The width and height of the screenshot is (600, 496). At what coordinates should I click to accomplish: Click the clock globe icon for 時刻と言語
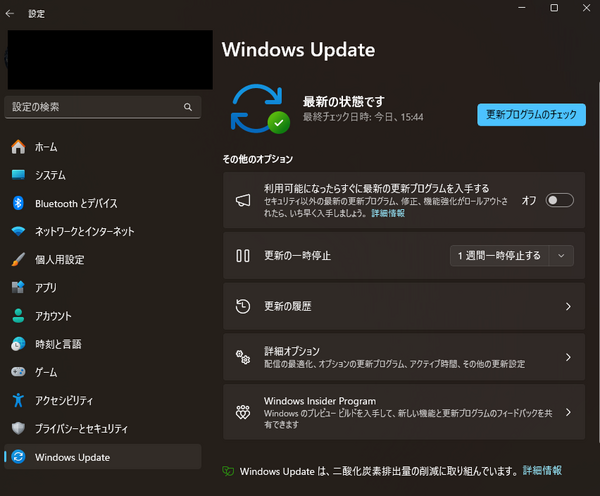[18, 344]
